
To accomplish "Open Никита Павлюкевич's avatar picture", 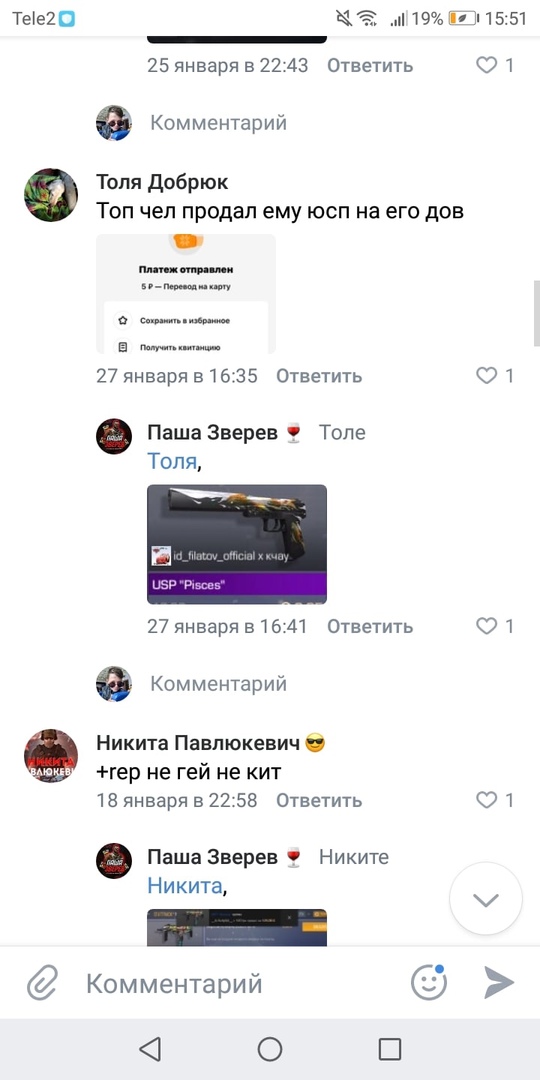I will pyautogui.click(x=51, y=756).
